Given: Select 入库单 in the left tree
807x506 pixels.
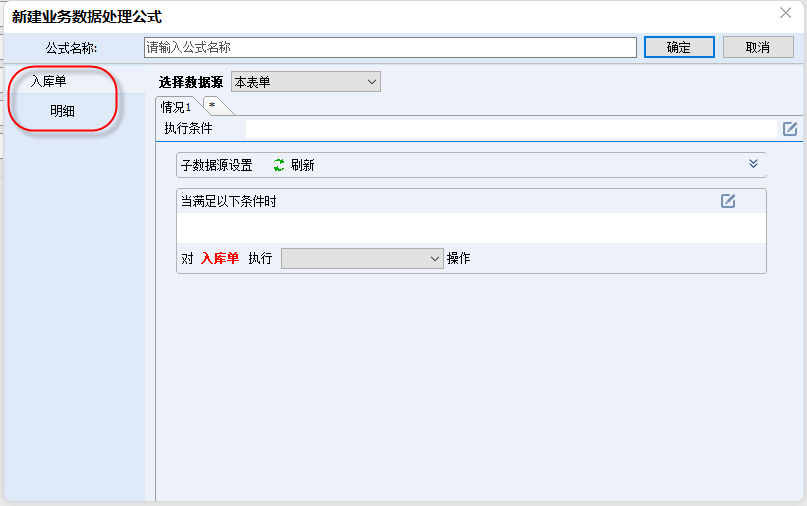Looking at the screenshot, I should pyautogui.click(x=48, y=81).
